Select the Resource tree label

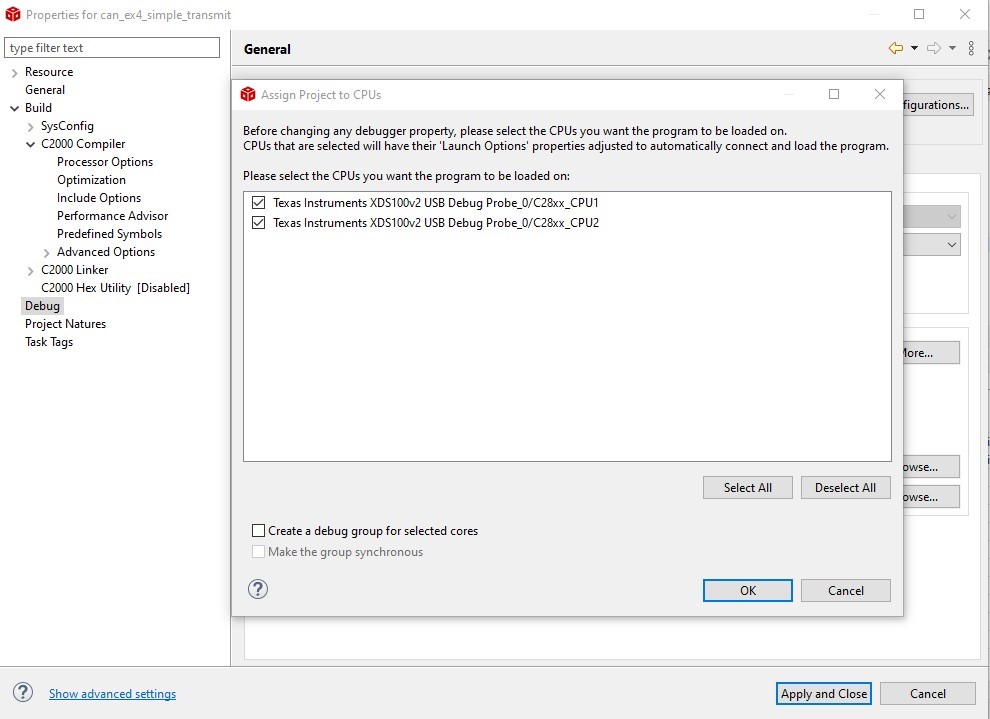pos(49,72)
